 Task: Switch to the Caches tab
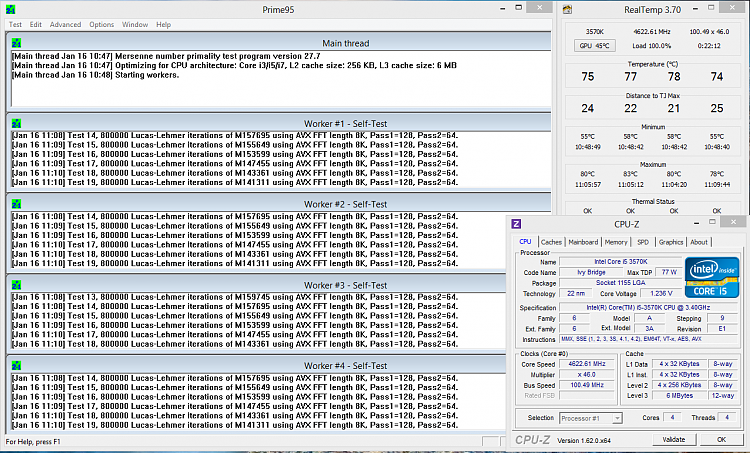551,242
